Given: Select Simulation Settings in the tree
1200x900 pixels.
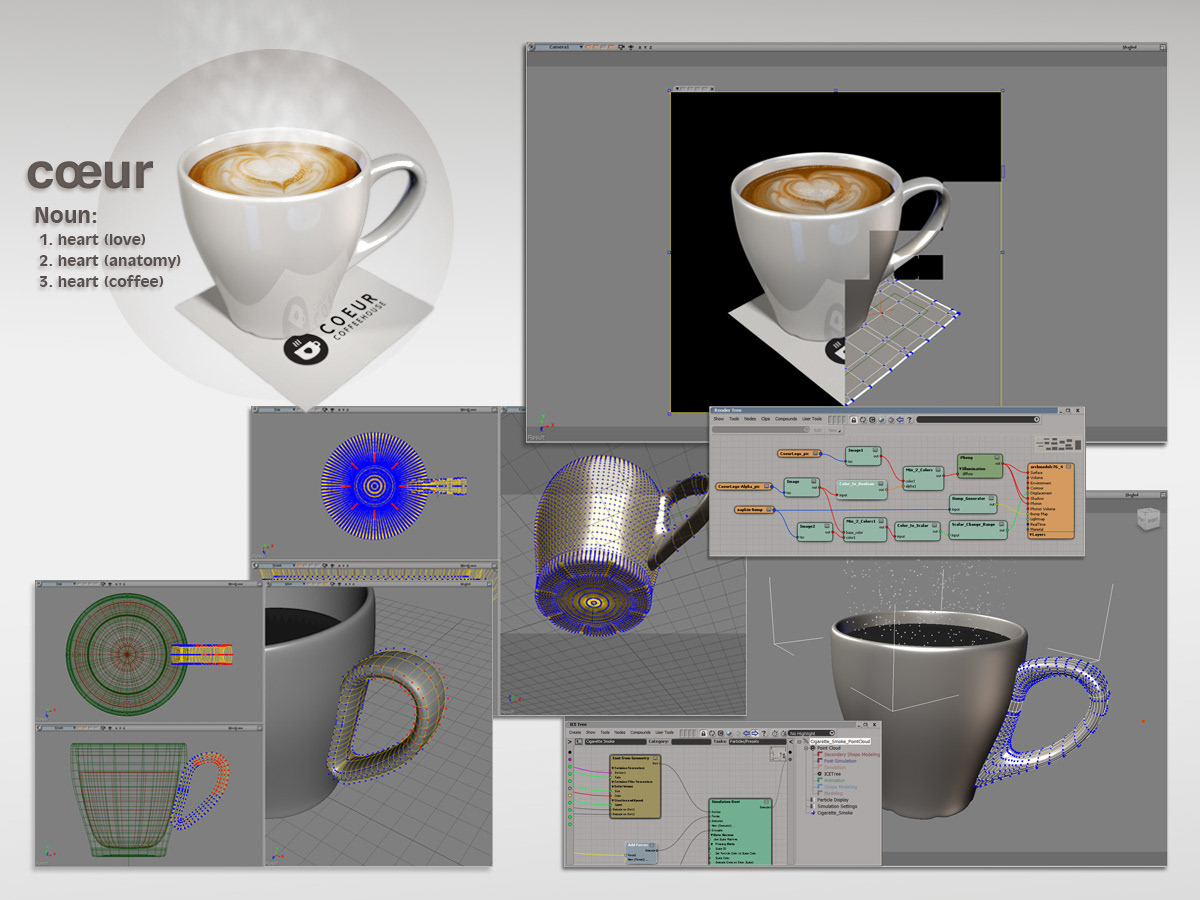Looking at the screenshot, I should click(x=837, y=806).
